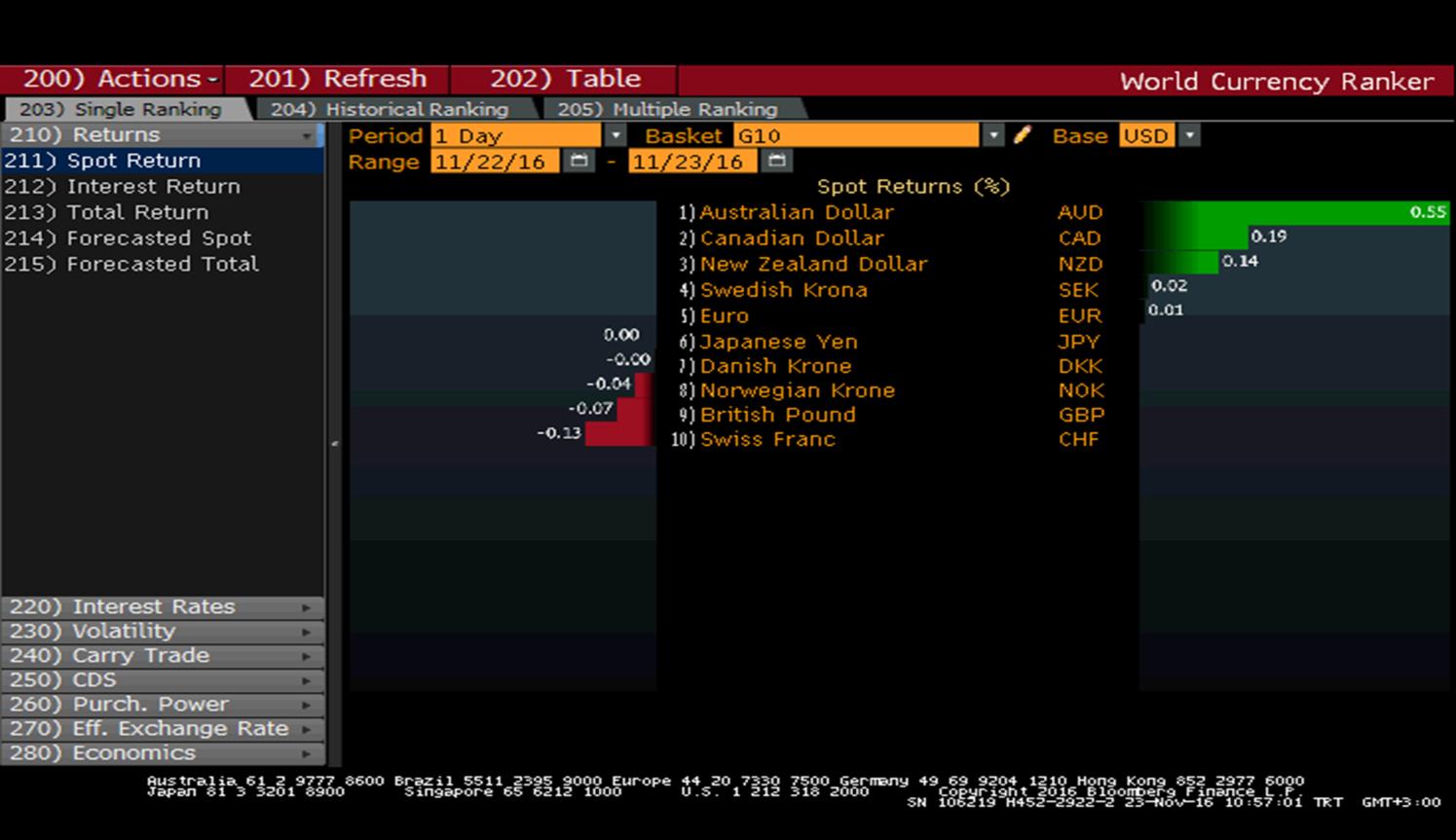Viewport: 1456px width, 840px height.
Task: Select 7) Danish Krone row
Action: pyautogui.click(x=765, y=366)
